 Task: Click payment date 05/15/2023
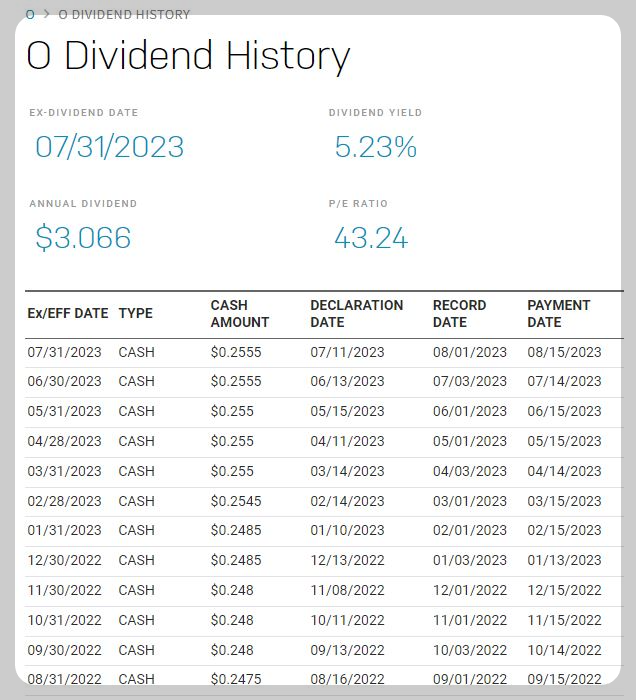(x=565, y=441)
